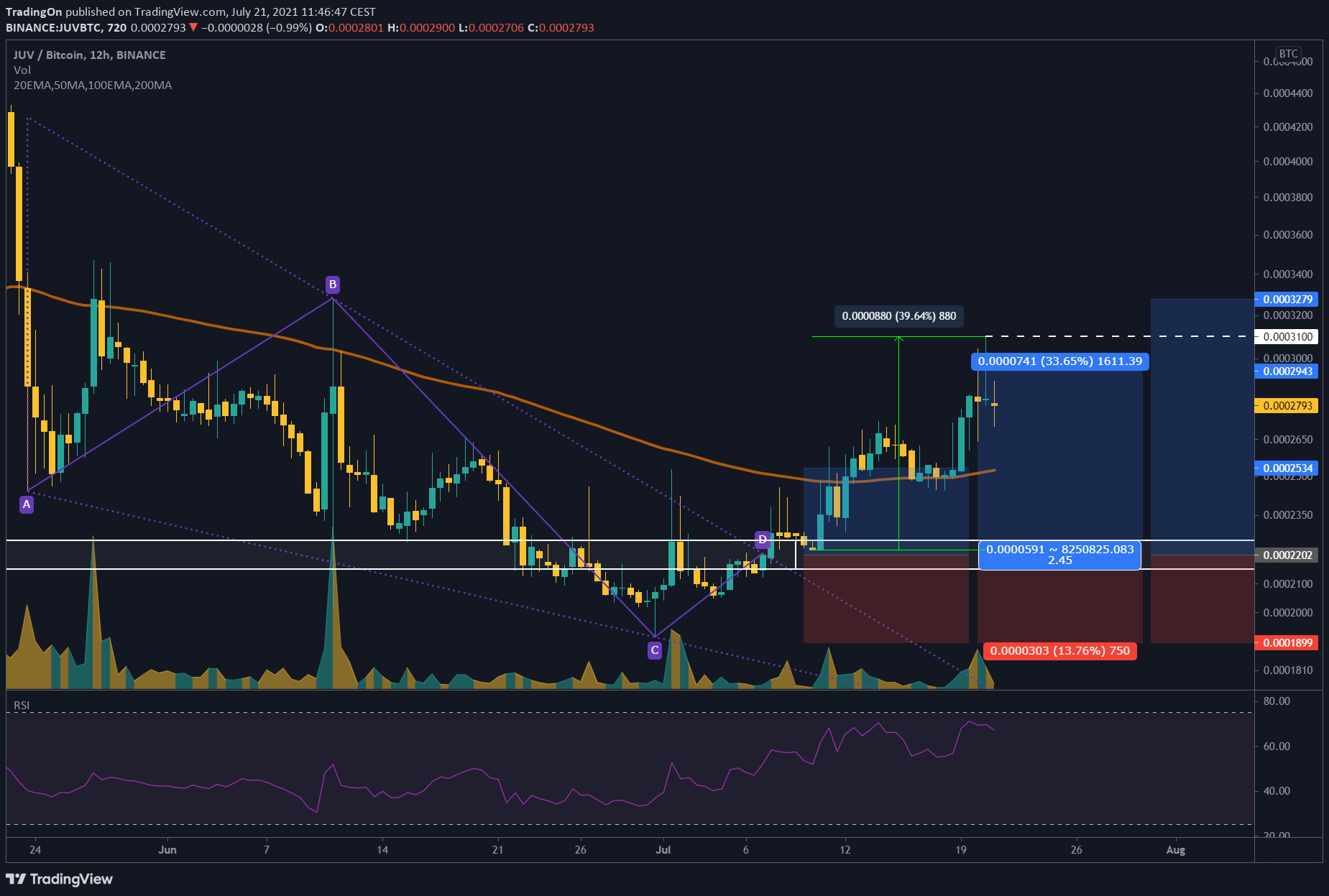
Task: Click the BINANCE:JUVBTC ticker in header
Action: [x=54, y=27]
